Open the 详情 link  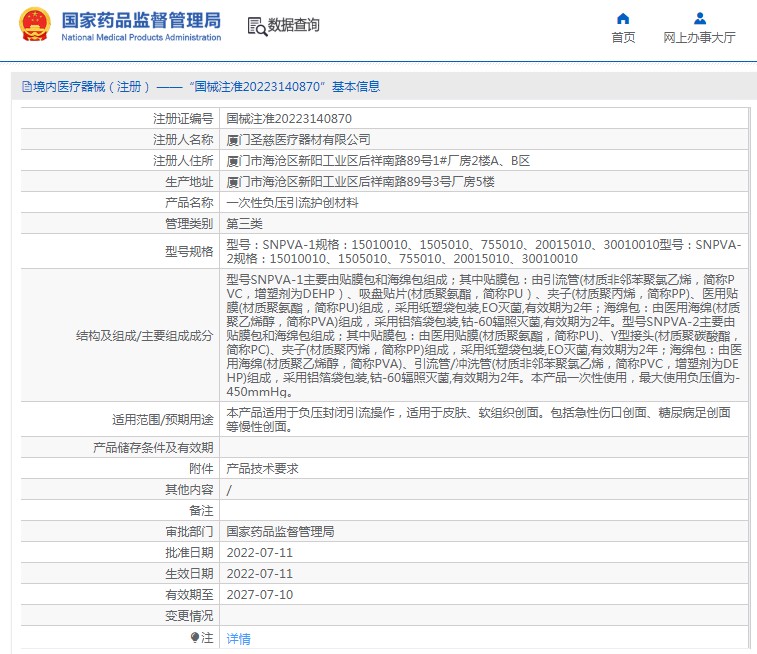pos(238,639)
